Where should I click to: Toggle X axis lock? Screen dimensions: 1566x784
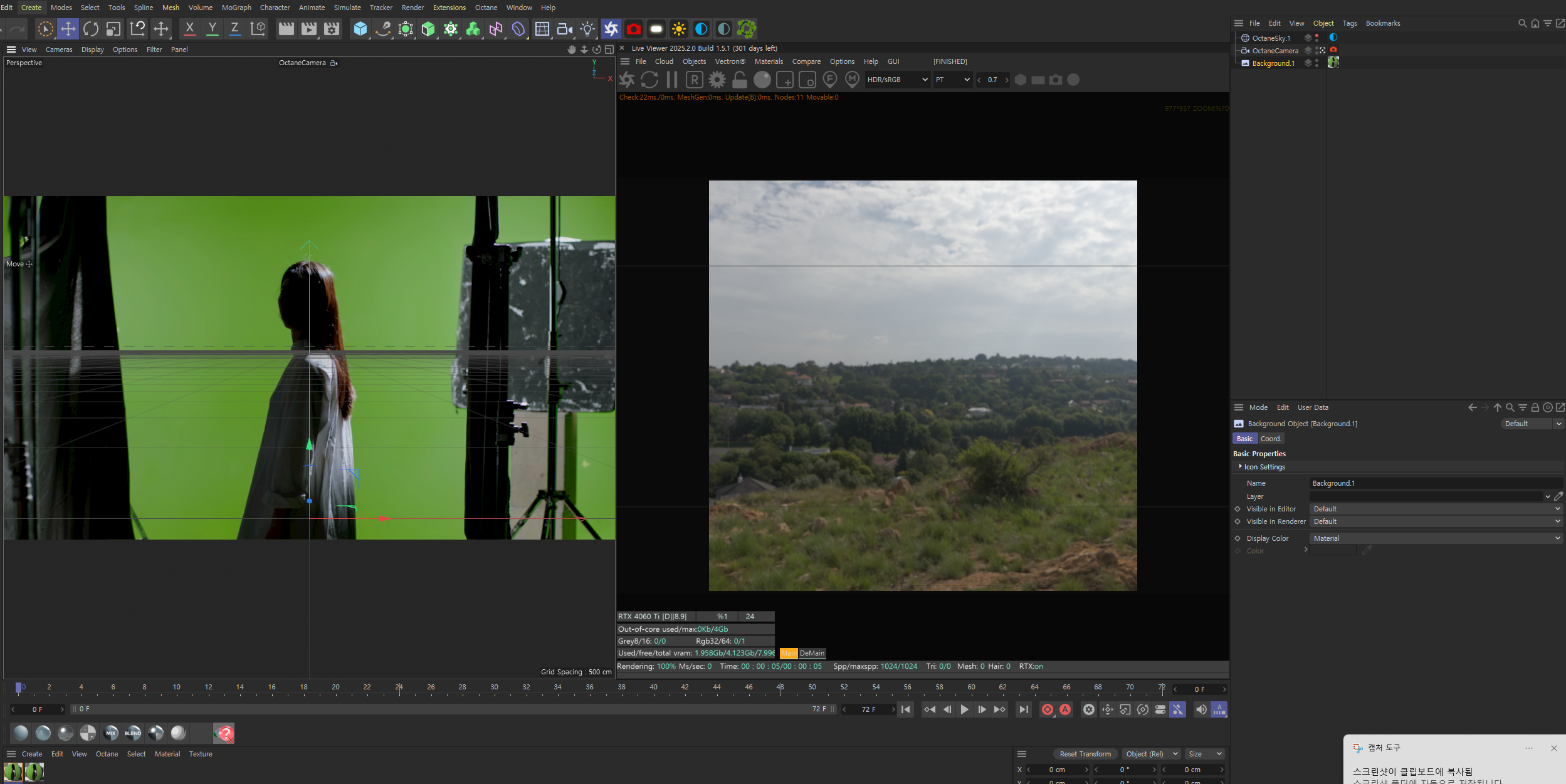189,29
